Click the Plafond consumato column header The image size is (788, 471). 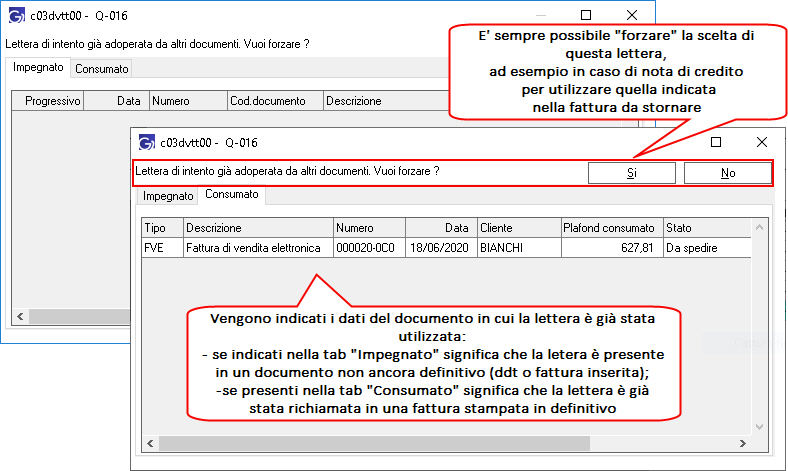[612, 228]
